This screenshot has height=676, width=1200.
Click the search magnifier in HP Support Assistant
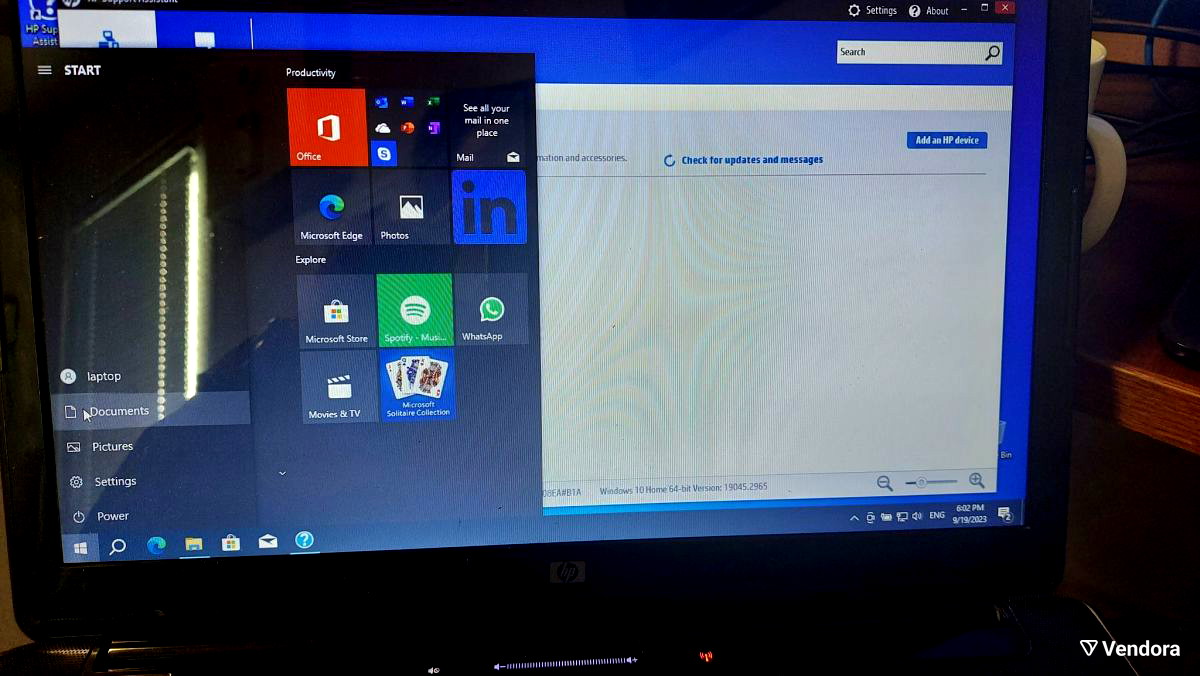pyautogui.click(x=992, y=53)
